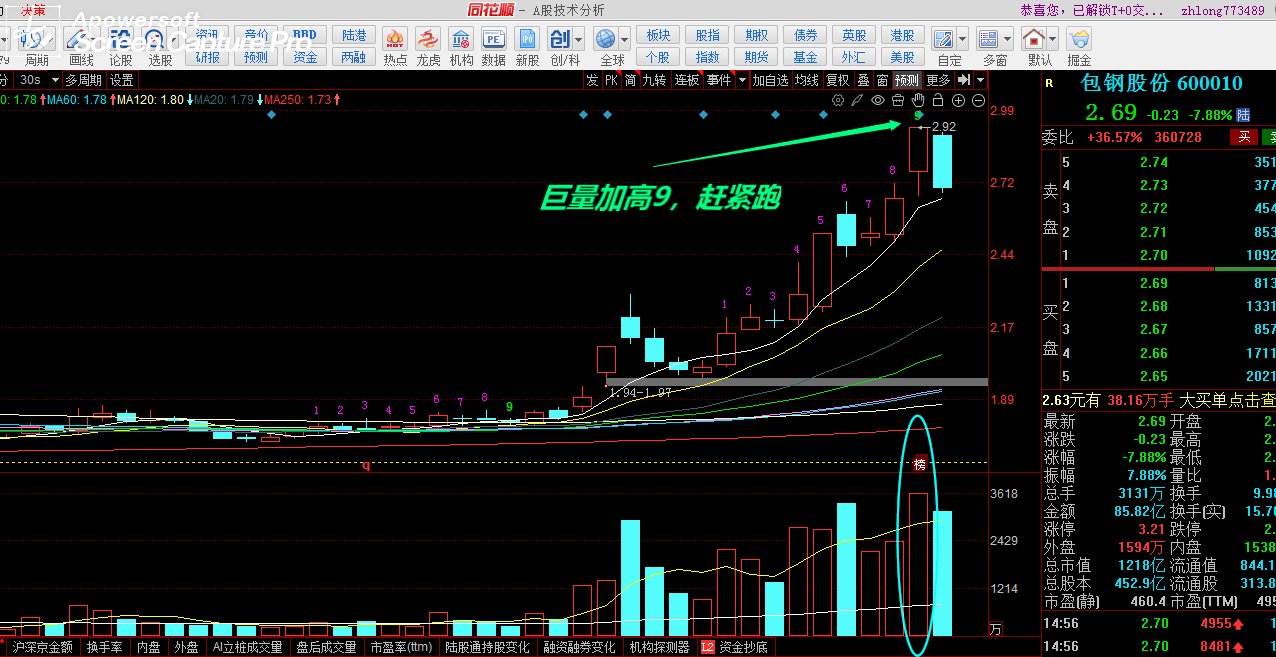Switch to the 沪深京金额 indicator tab

click(x=43, y=647)
